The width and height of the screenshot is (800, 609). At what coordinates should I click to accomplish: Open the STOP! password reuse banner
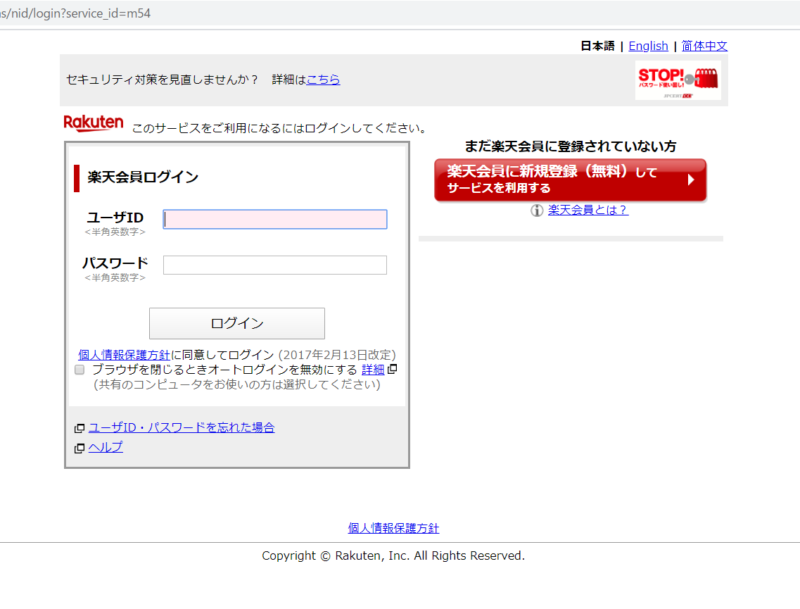pos(678,81)
